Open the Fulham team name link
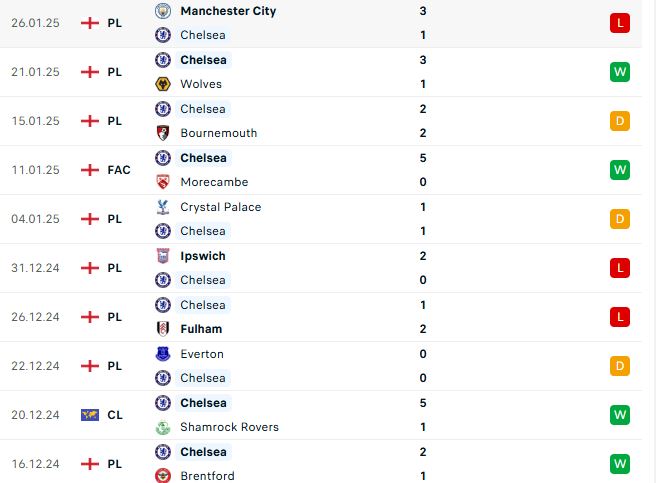 [201, 329]
